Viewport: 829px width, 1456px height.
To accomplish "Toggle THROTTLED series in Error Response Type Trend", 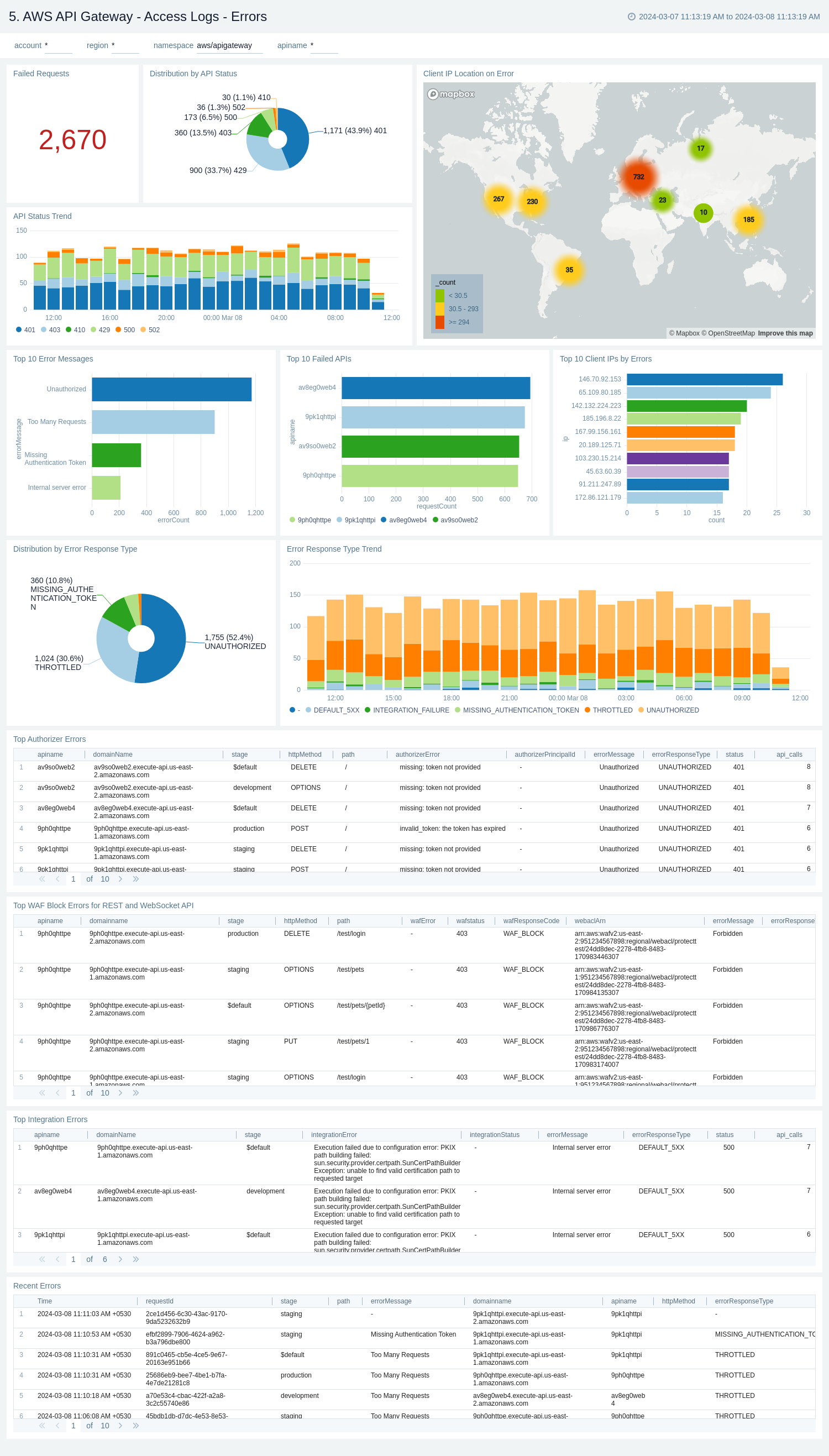I will point(608,710).
